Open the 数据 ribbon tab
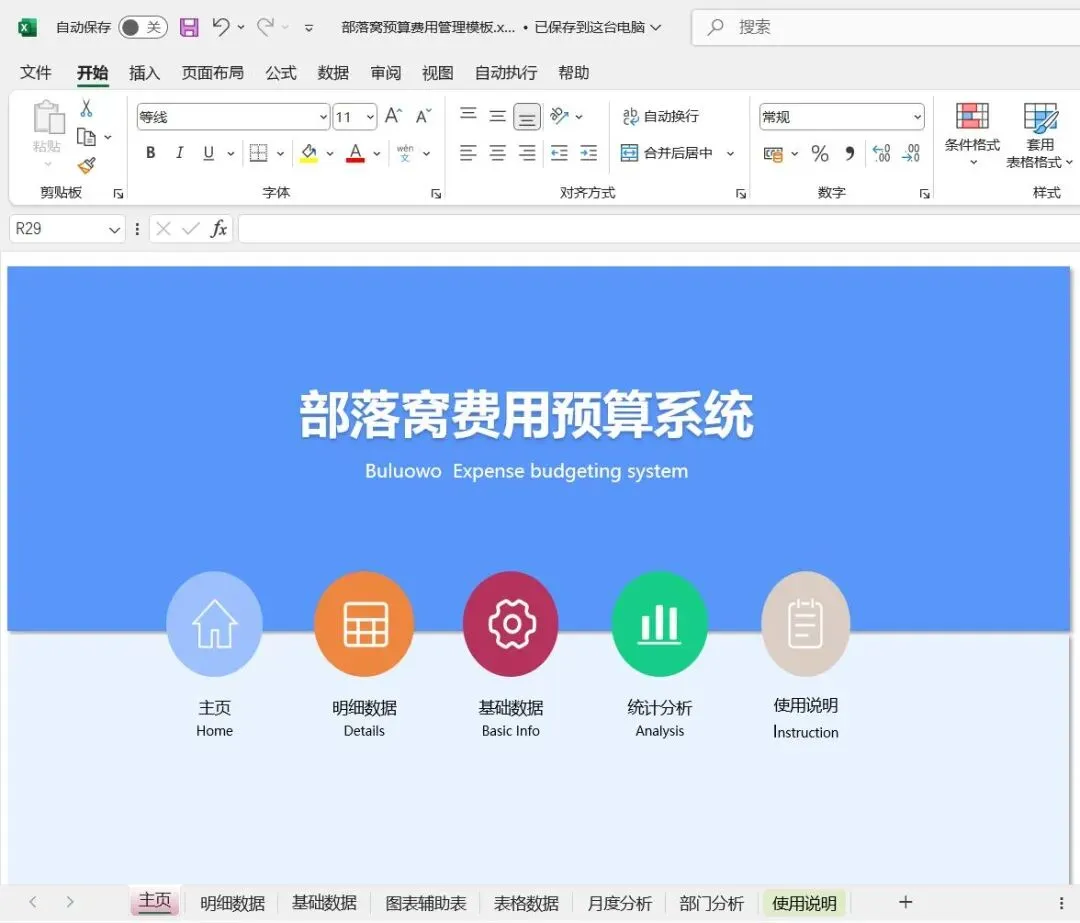 coord(333,72)
